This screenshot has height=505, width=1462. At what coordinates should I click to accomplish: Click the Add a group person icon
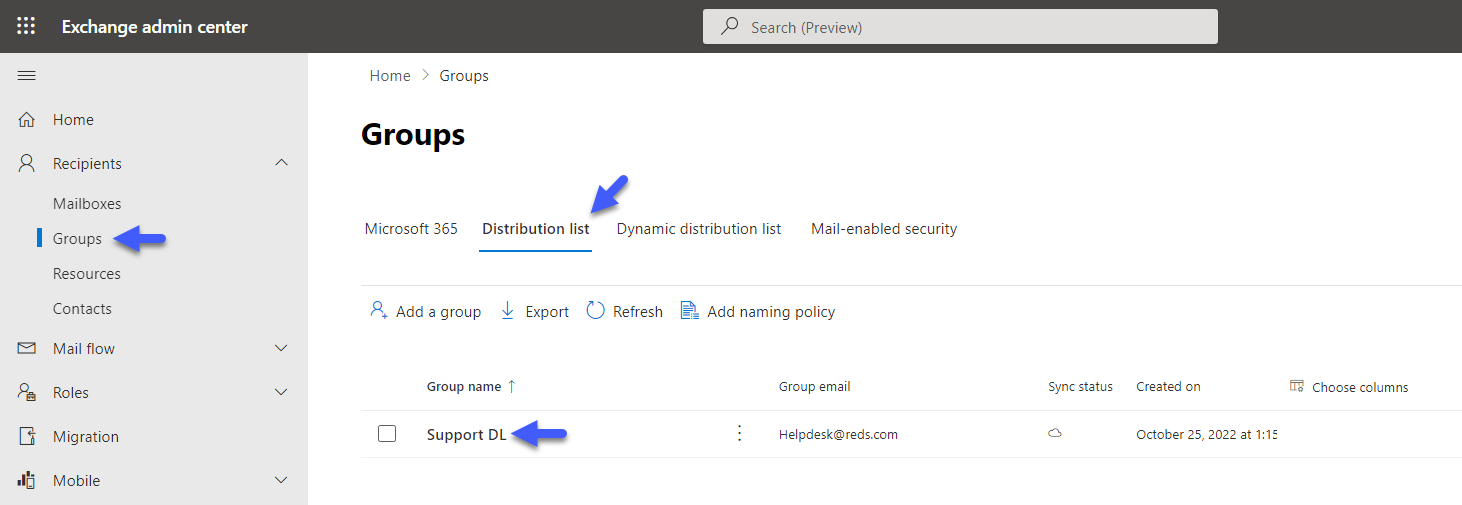tap(379, 311)
